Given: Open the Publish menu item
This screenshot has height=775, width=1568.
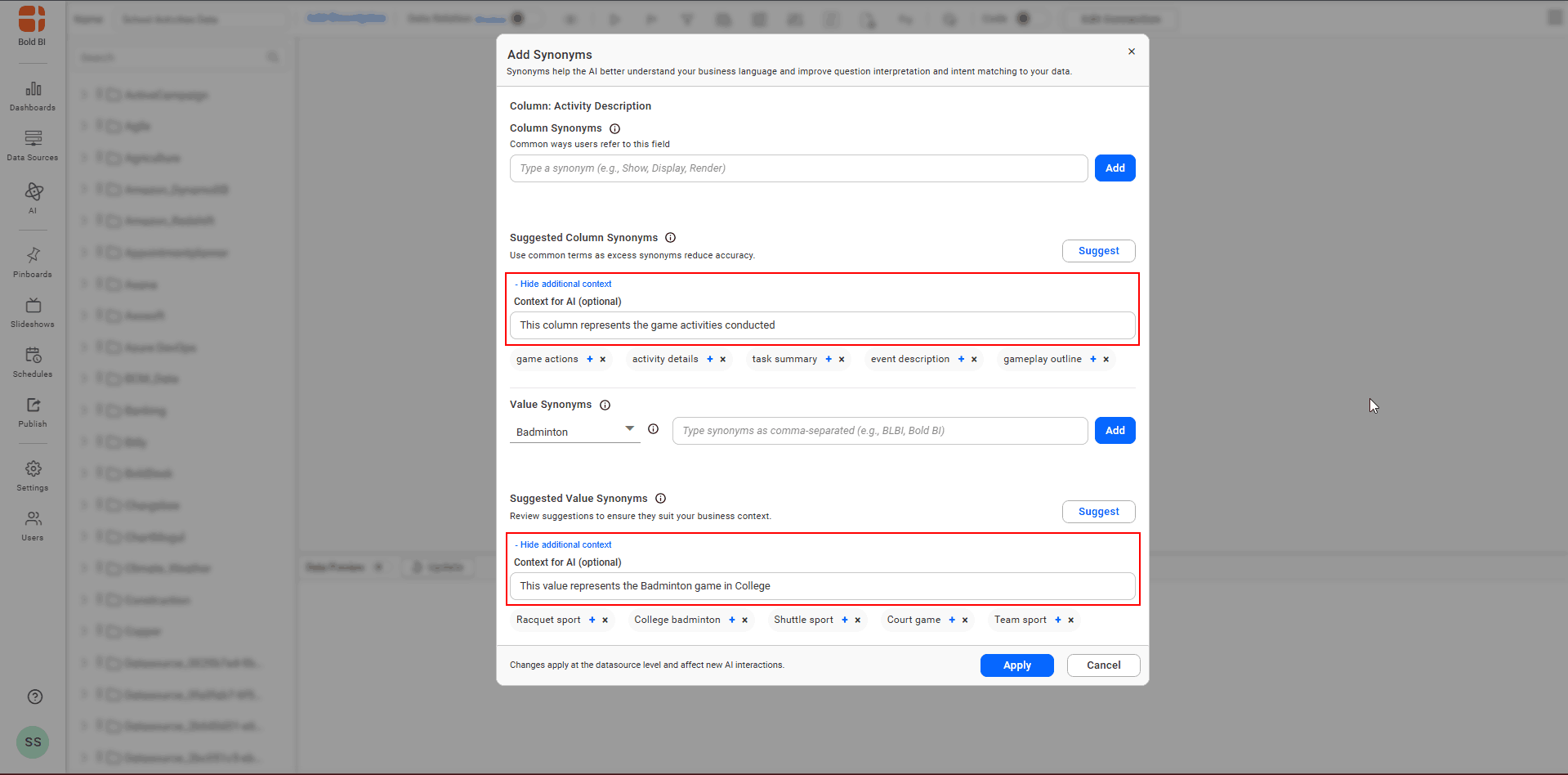Looking at the screenshot, I should (x=33, y=412).
